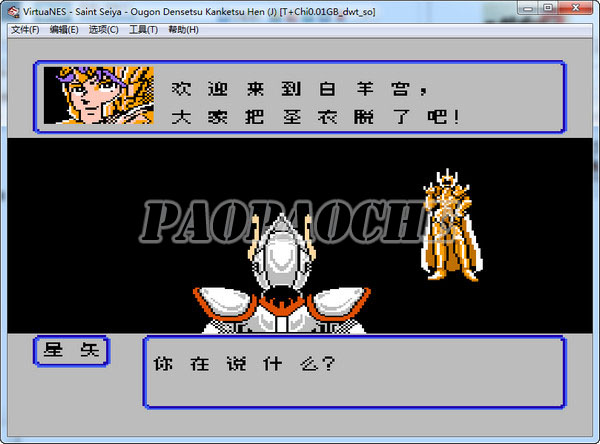
Task: Open the 编辑(E) menu
Action: point(64,30)
